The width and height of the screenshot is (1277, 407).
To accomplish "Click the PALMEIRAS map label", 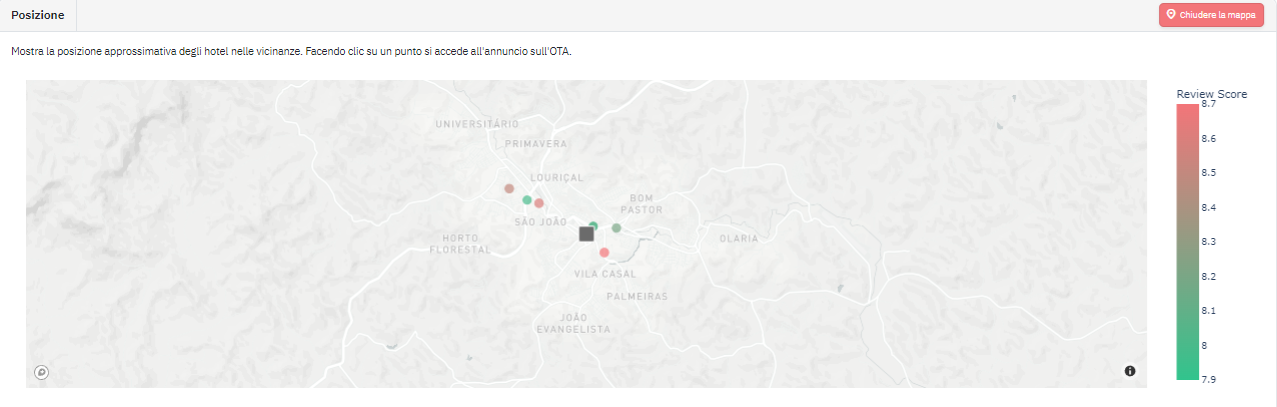I will 637,297.
